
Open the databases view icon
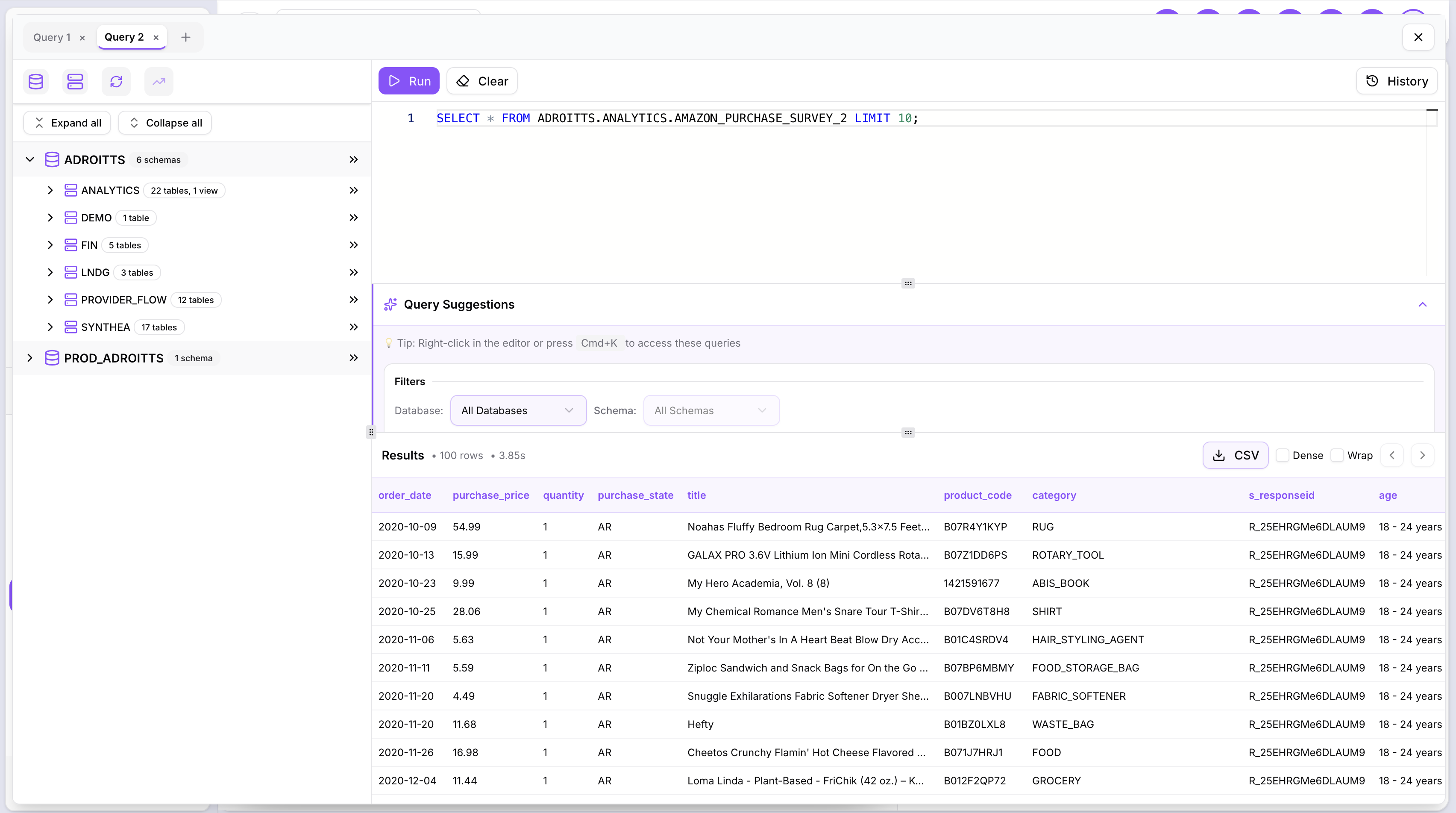[35, 81]
